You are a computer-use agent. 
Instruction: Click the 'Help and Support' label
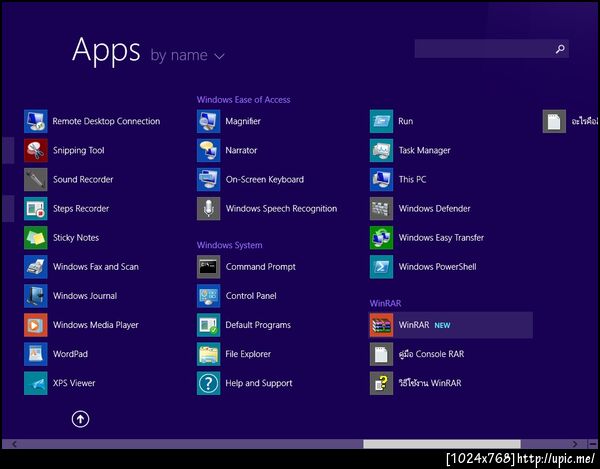click(x=259, y=383)
